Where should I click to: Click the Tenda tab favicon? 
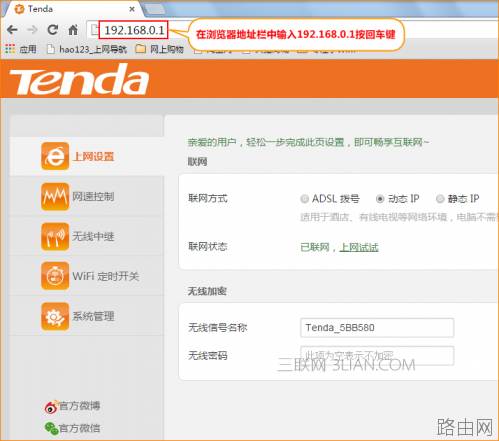click(x=19, y=9)
